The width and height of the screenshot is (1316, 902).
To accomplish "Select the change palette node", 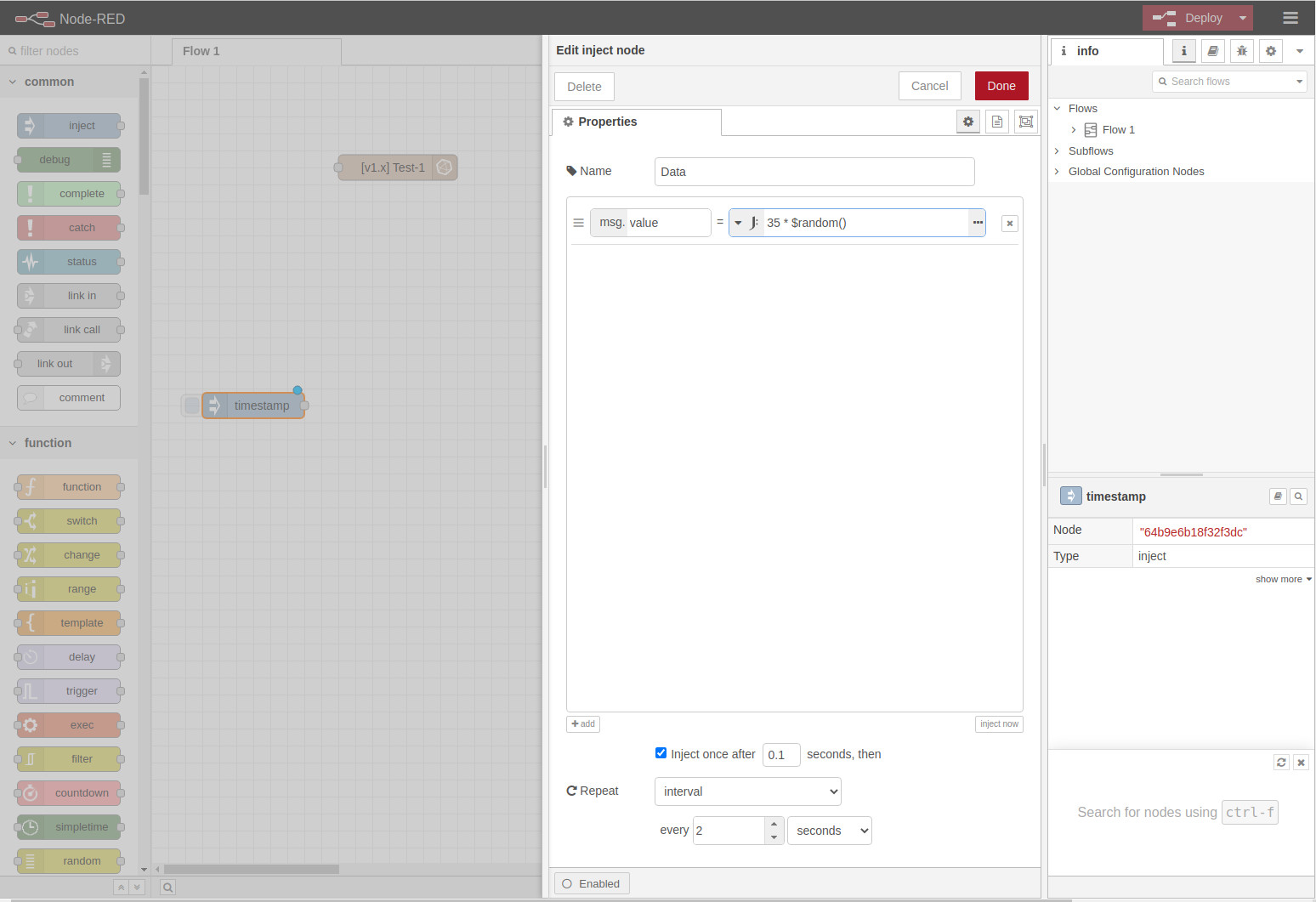I will pyautogui.click(x=69, y=555).
